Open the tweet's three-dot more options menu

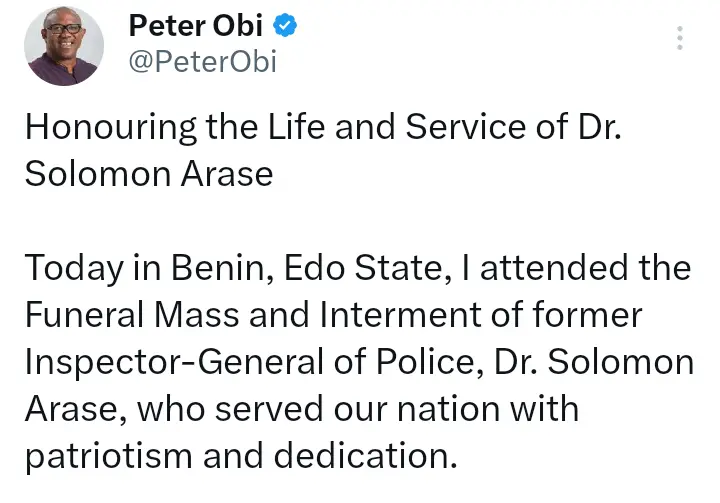click(x=680, y=39)
